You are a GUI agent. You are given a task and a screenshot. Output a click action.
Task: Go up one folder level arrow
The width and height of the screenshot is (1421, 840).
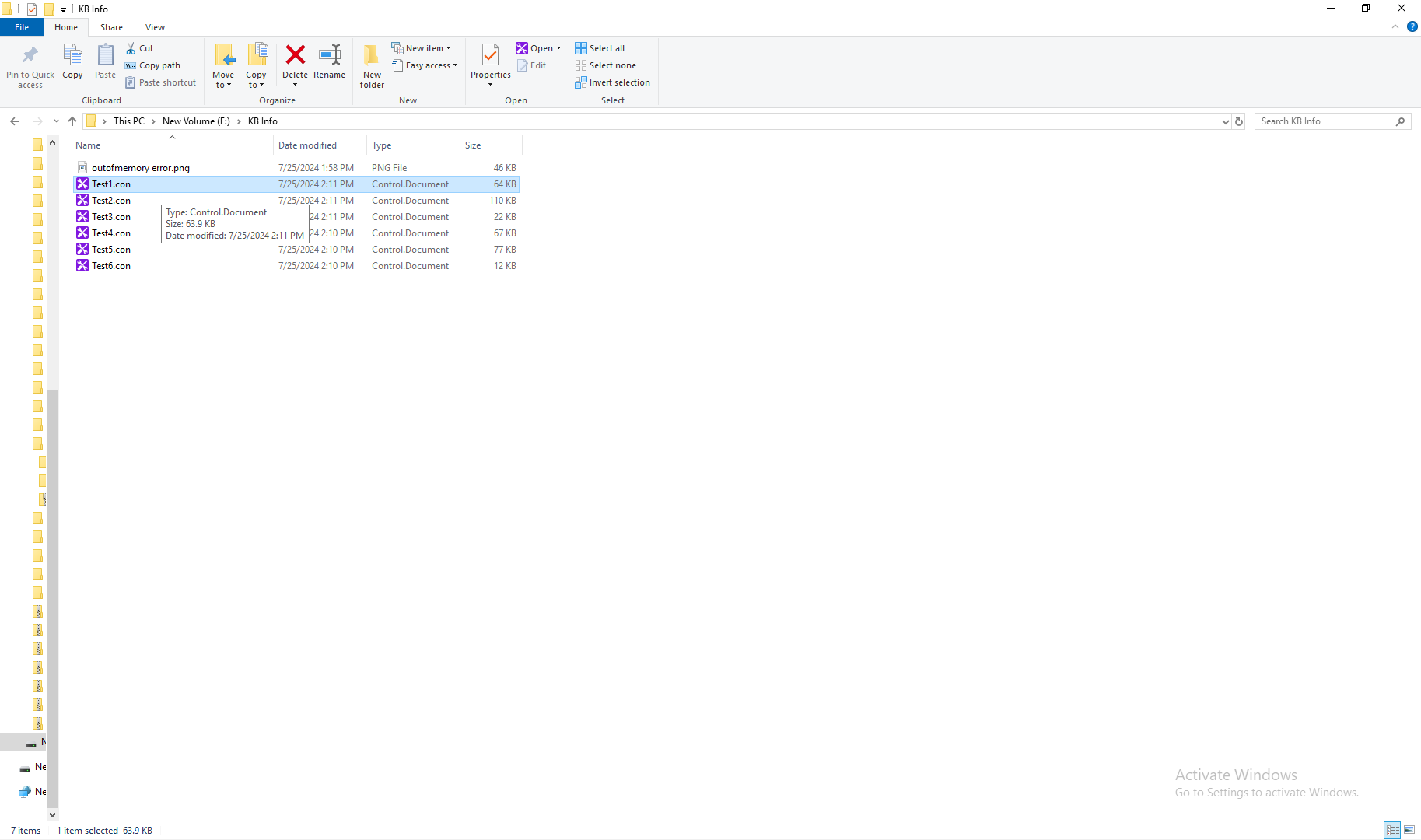pos(72,121)
